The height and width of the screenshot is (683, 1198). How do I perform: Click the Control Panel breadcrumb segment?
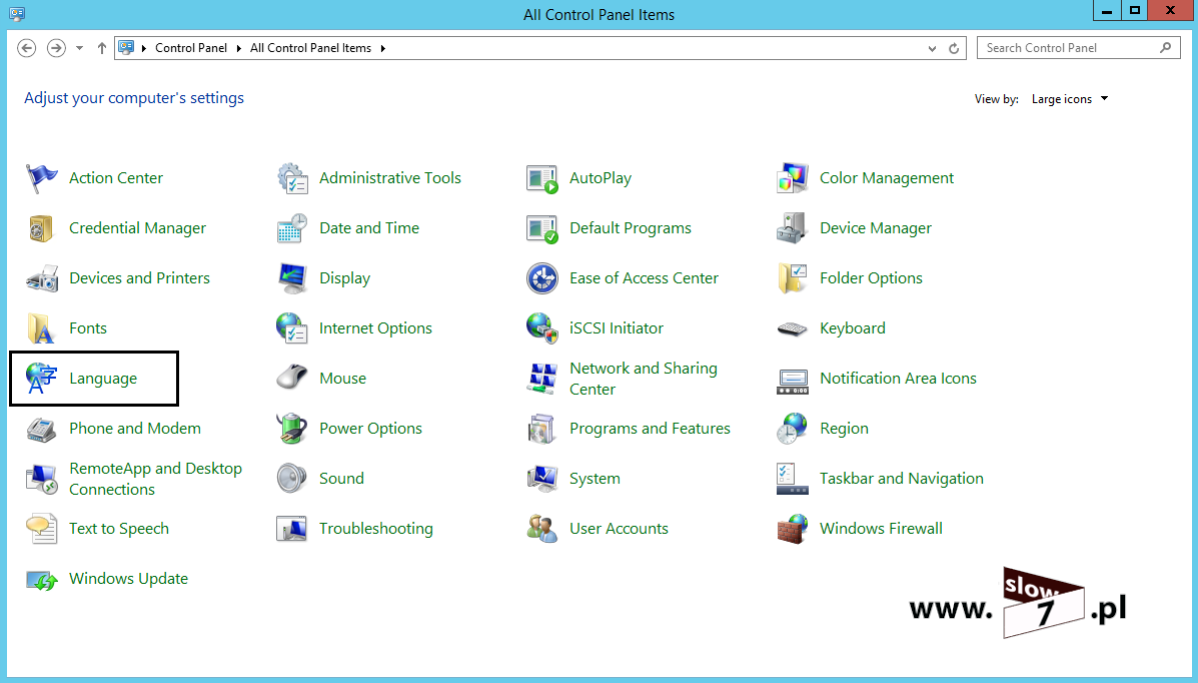(191, 48)
